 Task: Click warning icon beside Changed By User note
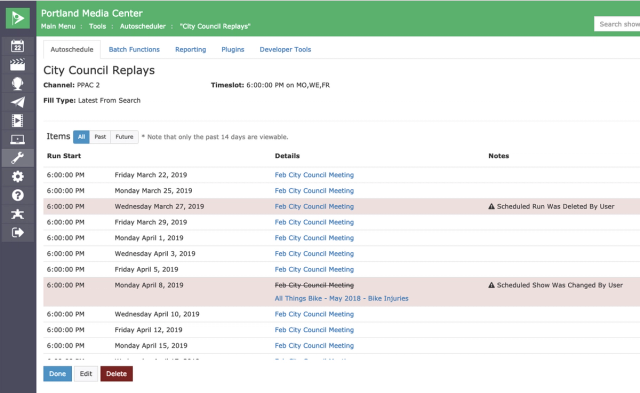[491, 285]
